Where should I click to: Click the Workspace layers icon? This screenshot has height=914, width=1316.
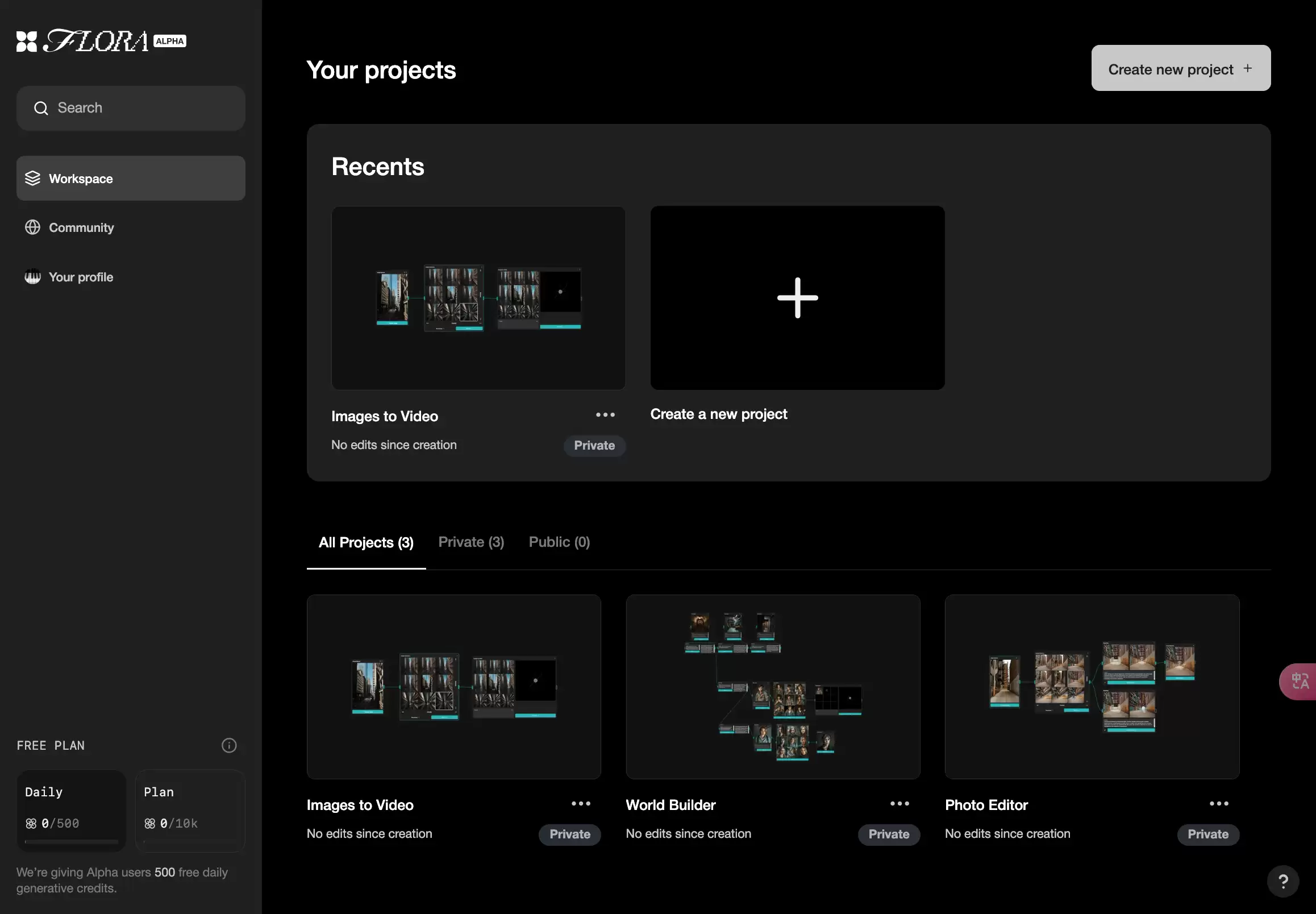32,178
